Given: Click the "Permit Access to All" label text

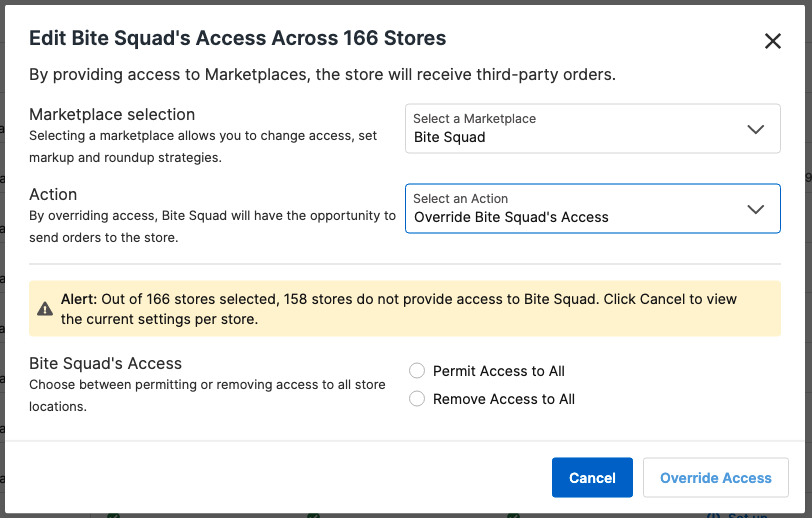Looking at the screenshot, I should click(x=498, y=371).
